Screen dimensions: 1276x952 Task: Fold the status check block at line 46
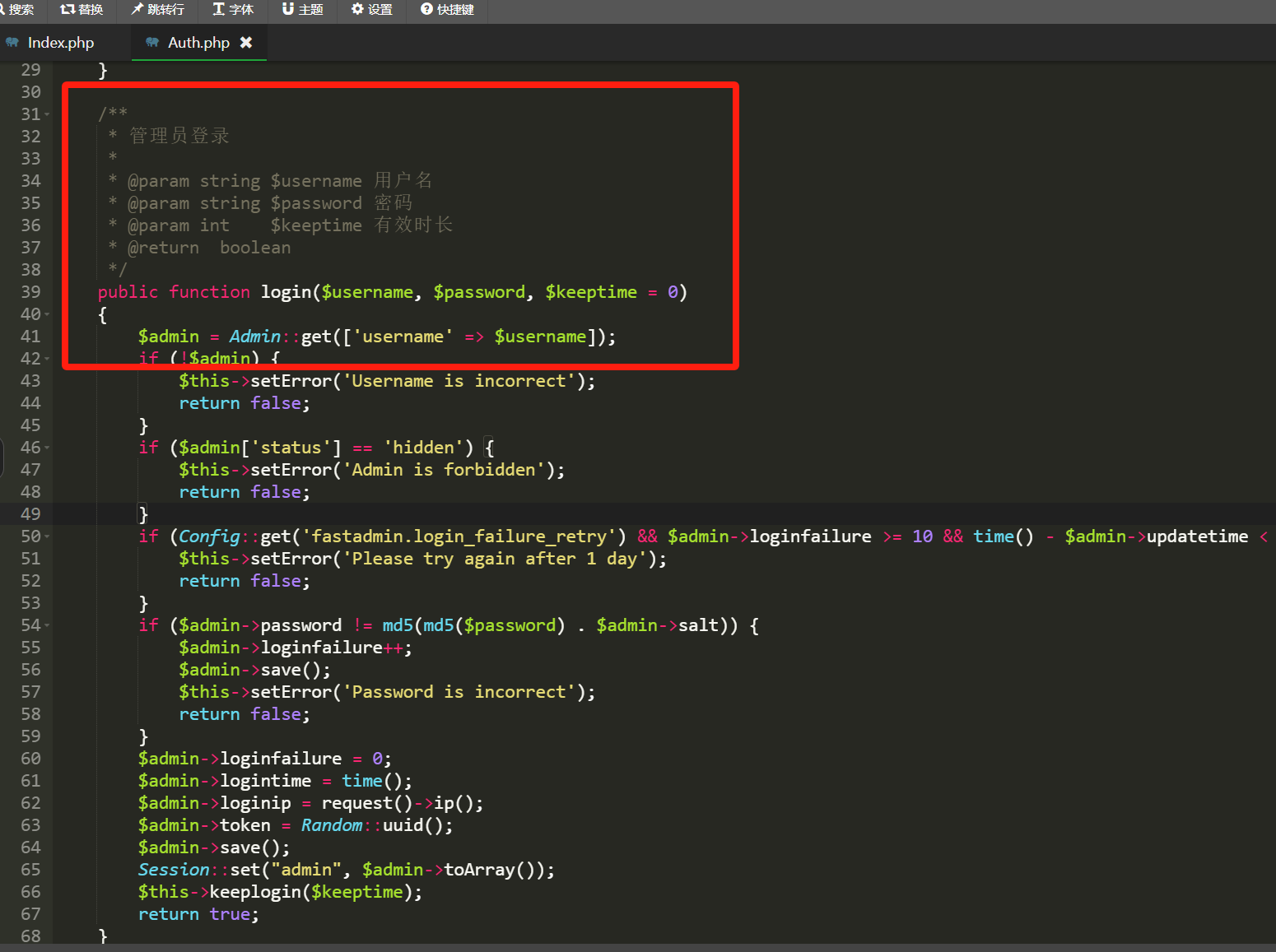[47, 448]
